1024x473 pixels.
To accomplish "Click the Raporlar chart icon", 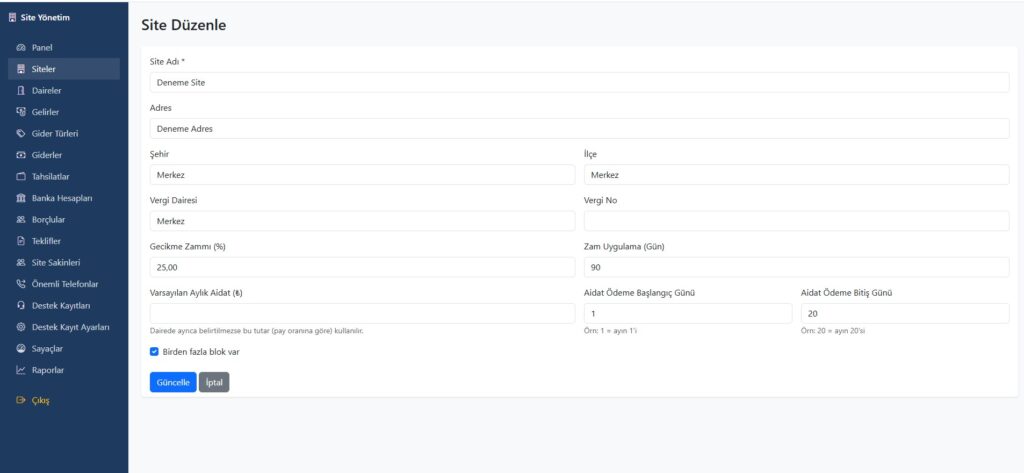I will tap(21, 370).
